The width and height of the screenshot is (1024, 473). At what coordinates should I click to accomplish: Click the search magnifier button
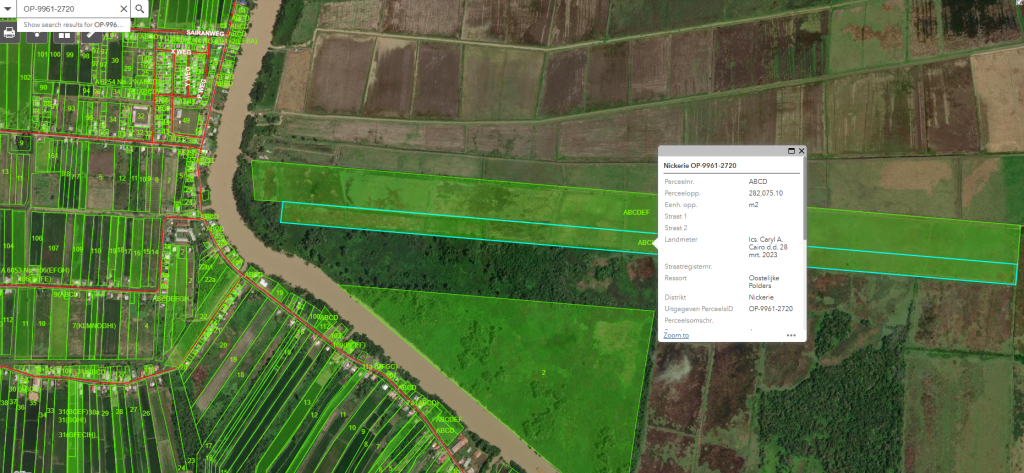click(140, 8)
